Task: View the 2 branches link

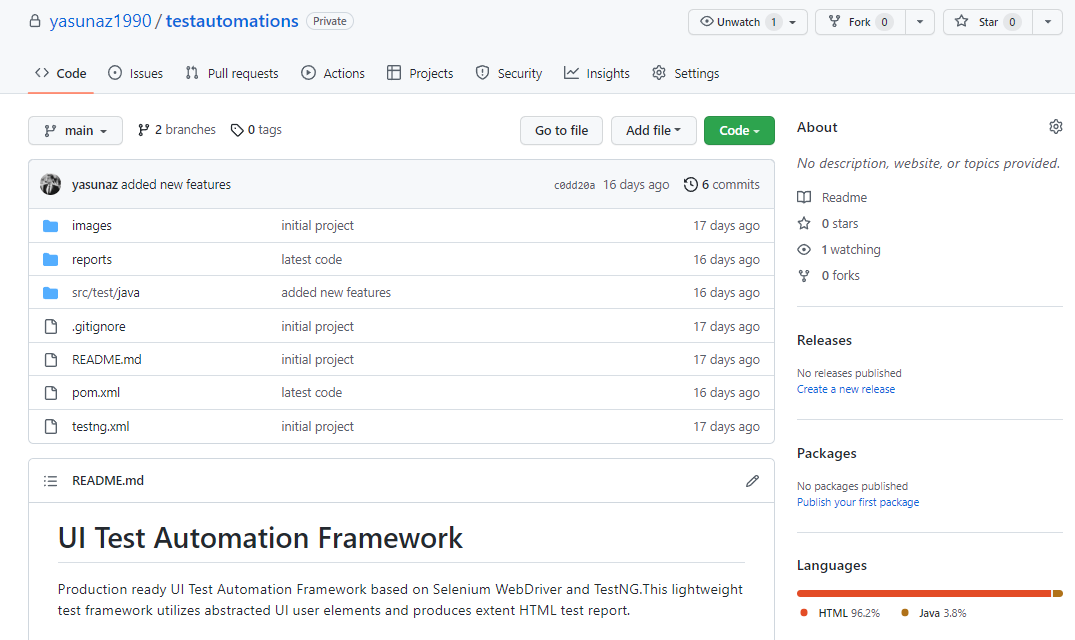Action: point(177,130)
